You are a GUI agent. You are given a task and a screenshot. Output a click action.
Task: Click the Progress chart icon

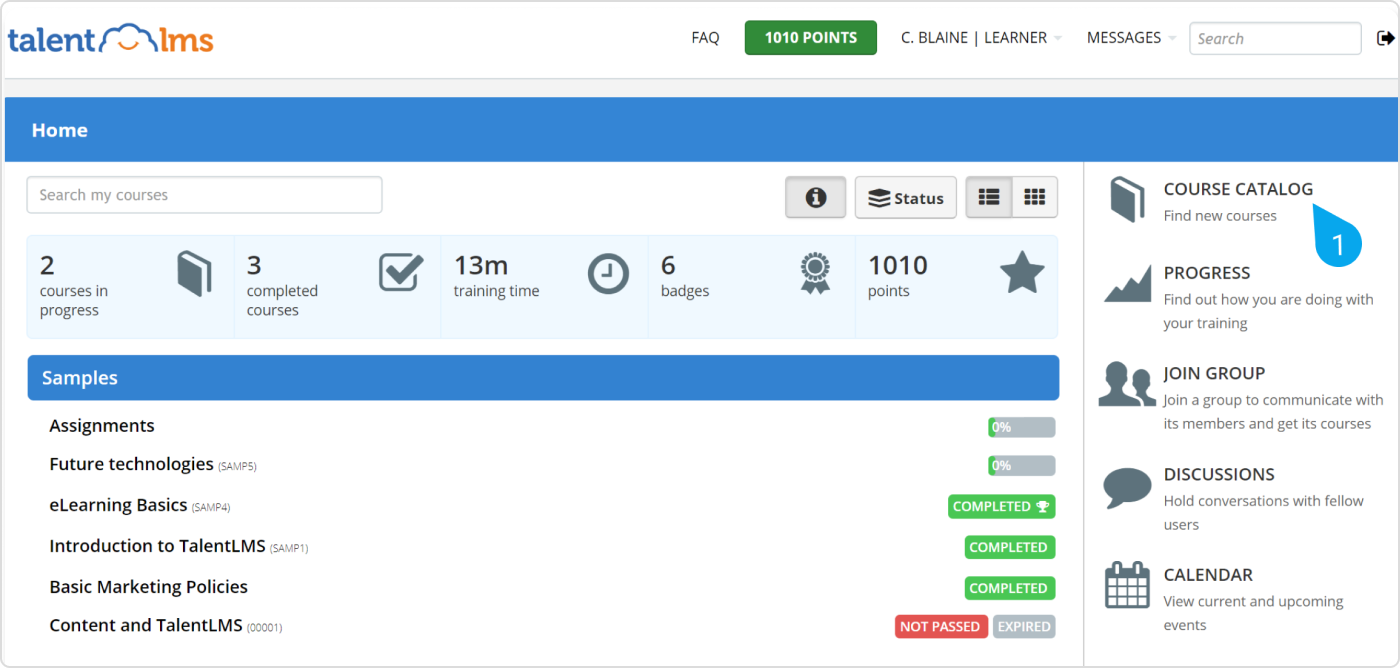pos(1128,284)
